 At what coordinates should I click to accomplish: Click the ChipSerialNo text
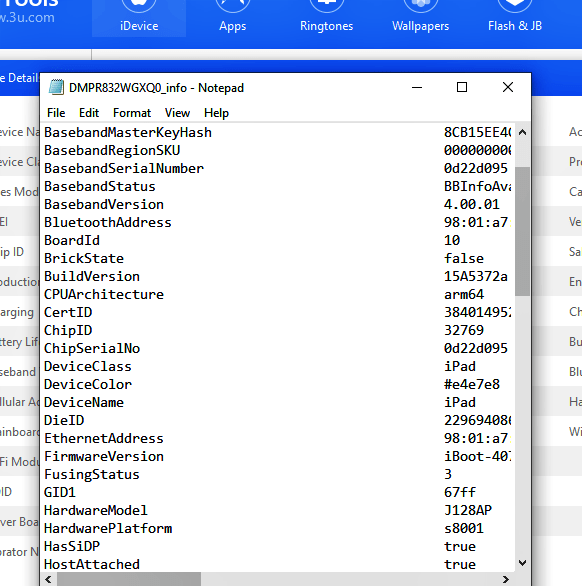pos(92,348)
